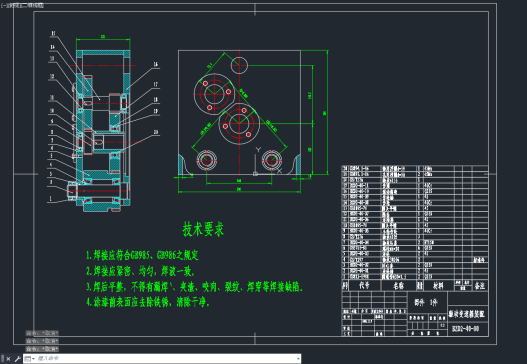
Task: Expand command history arrow at command line end
Action: coord(298,359)
